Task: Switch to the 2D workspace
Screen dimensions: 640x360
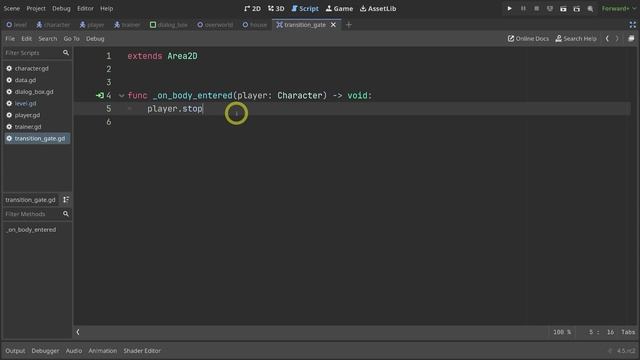Action: [252, 8]
